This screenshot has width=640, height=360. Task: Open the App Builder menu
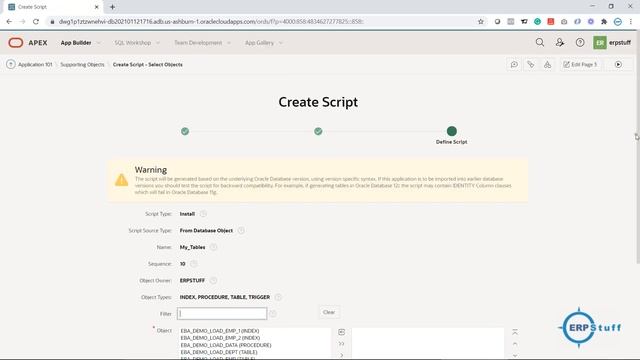[x=76, y=42]
